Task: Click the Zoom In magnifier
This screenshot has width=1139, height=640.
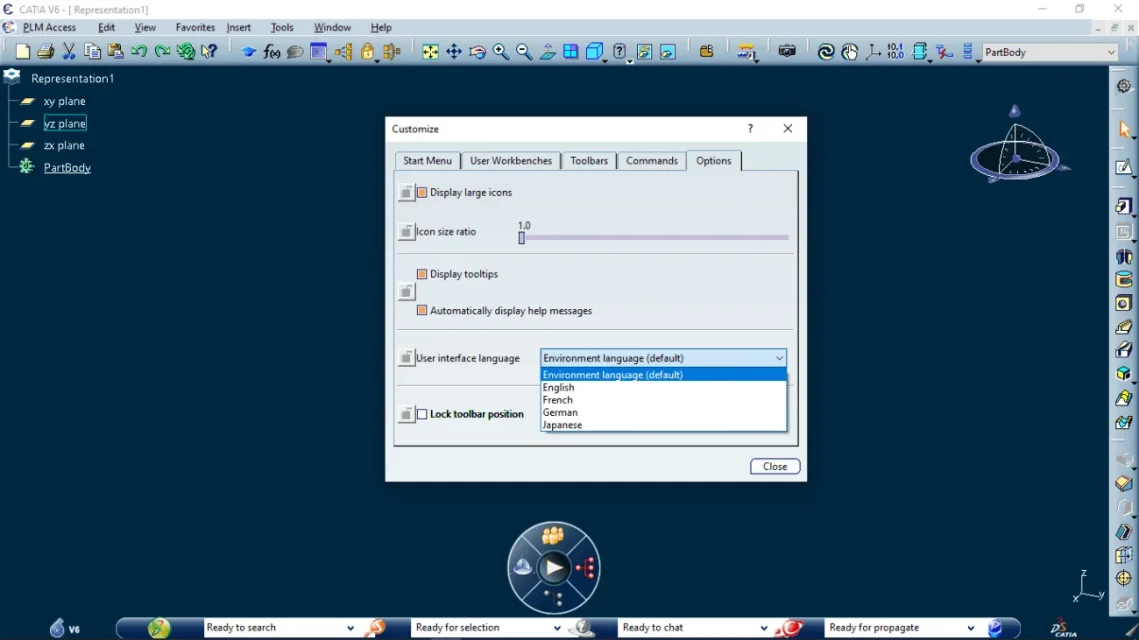Action: [x=500, y=52]
